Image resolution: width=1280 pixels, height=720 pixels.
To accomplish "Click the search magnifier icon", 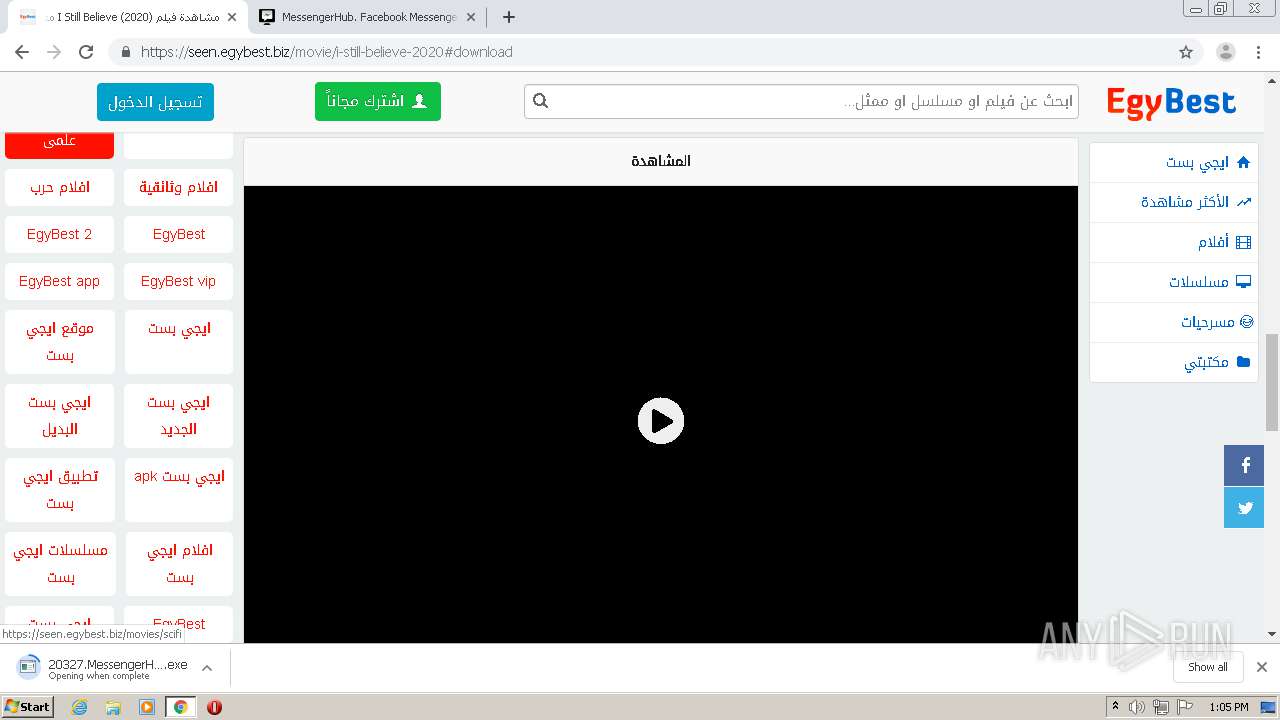I will click(x=541, y=101).
